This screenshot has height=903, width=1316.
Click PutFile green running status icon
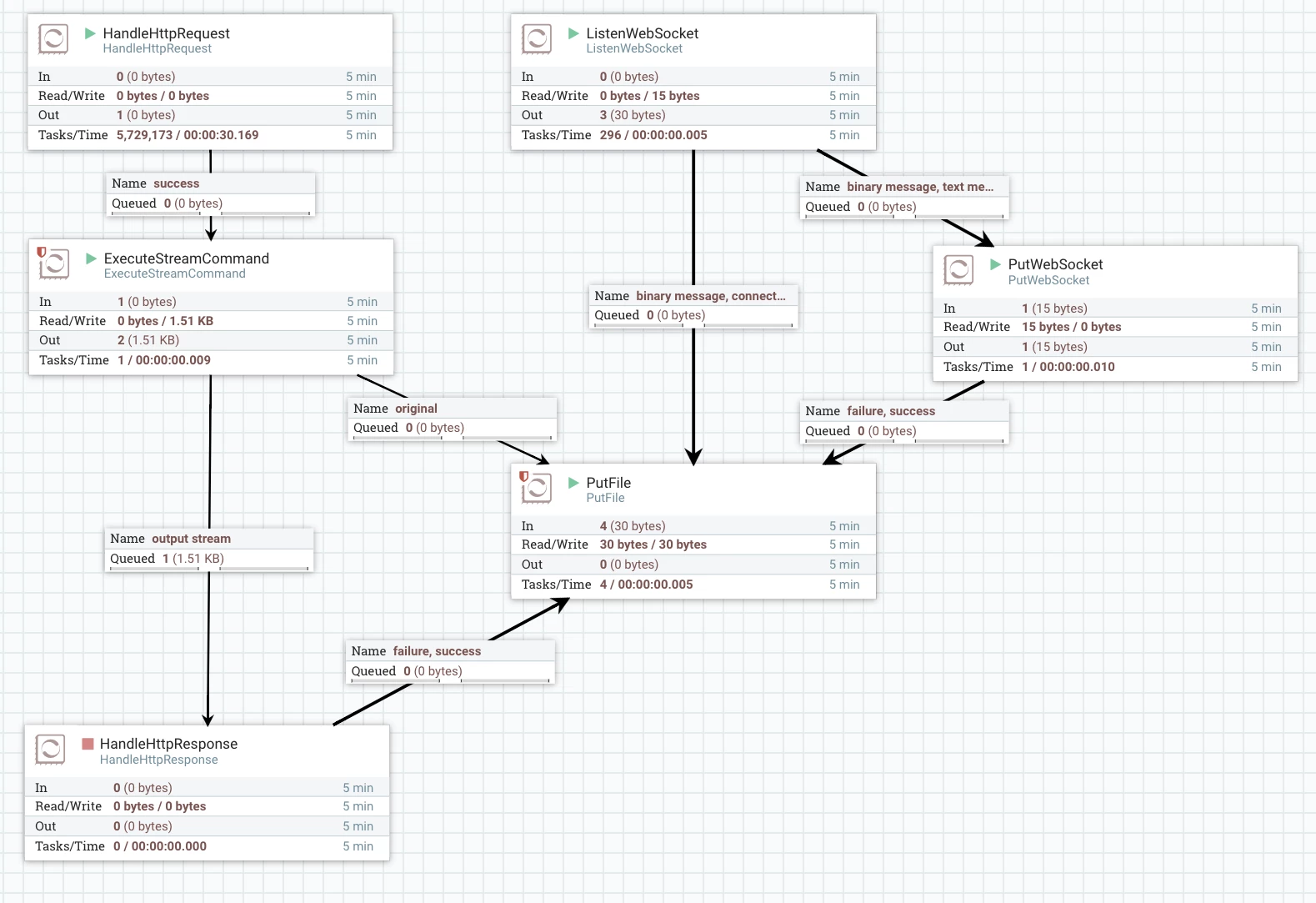pos(573,483)
